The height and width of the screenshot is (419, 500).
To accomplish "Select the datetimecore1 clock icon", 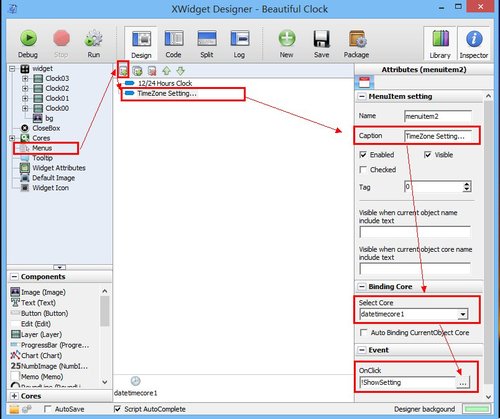I will [135, 381].
